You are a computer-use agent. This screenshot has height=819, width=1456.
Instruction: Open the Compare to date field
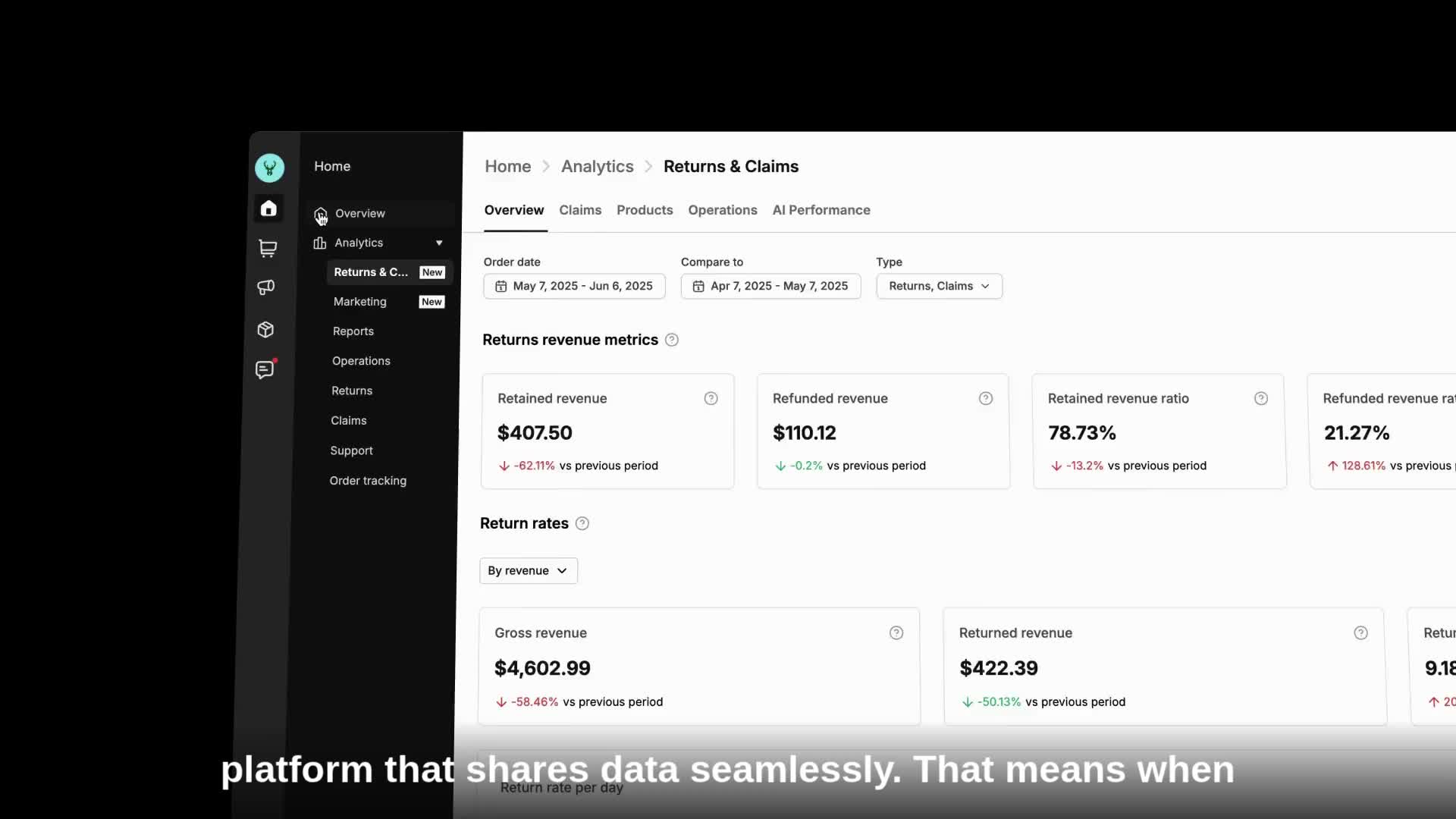[770, 286]
